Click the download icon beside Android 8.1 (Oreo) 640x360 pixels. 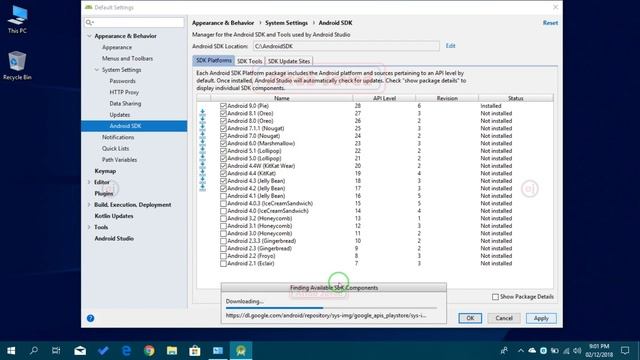[x=202, y=113]
